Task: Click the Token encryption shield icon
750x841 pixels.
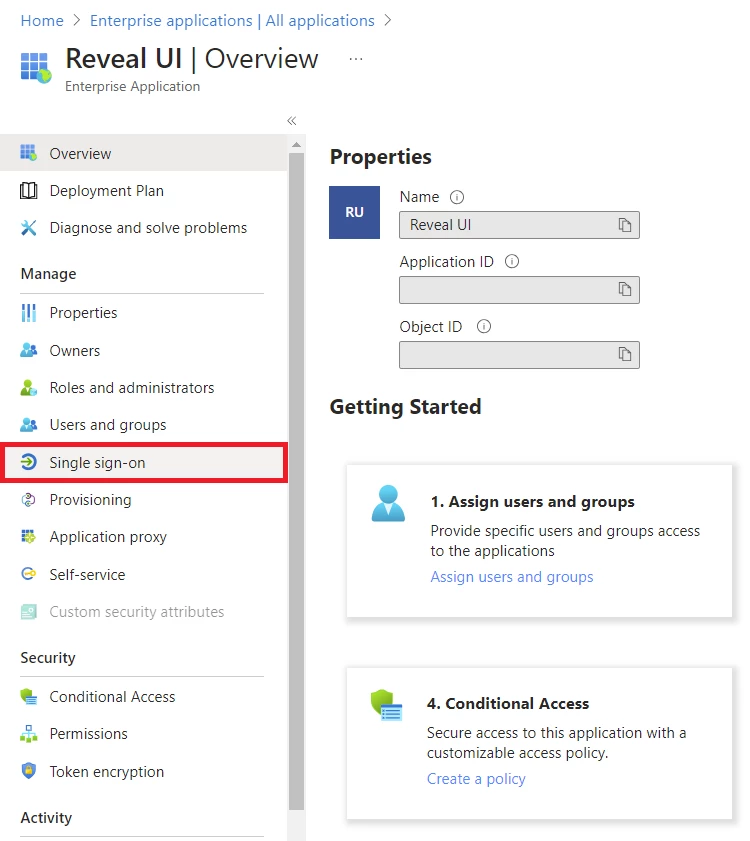Action: [x=28, y=771]
